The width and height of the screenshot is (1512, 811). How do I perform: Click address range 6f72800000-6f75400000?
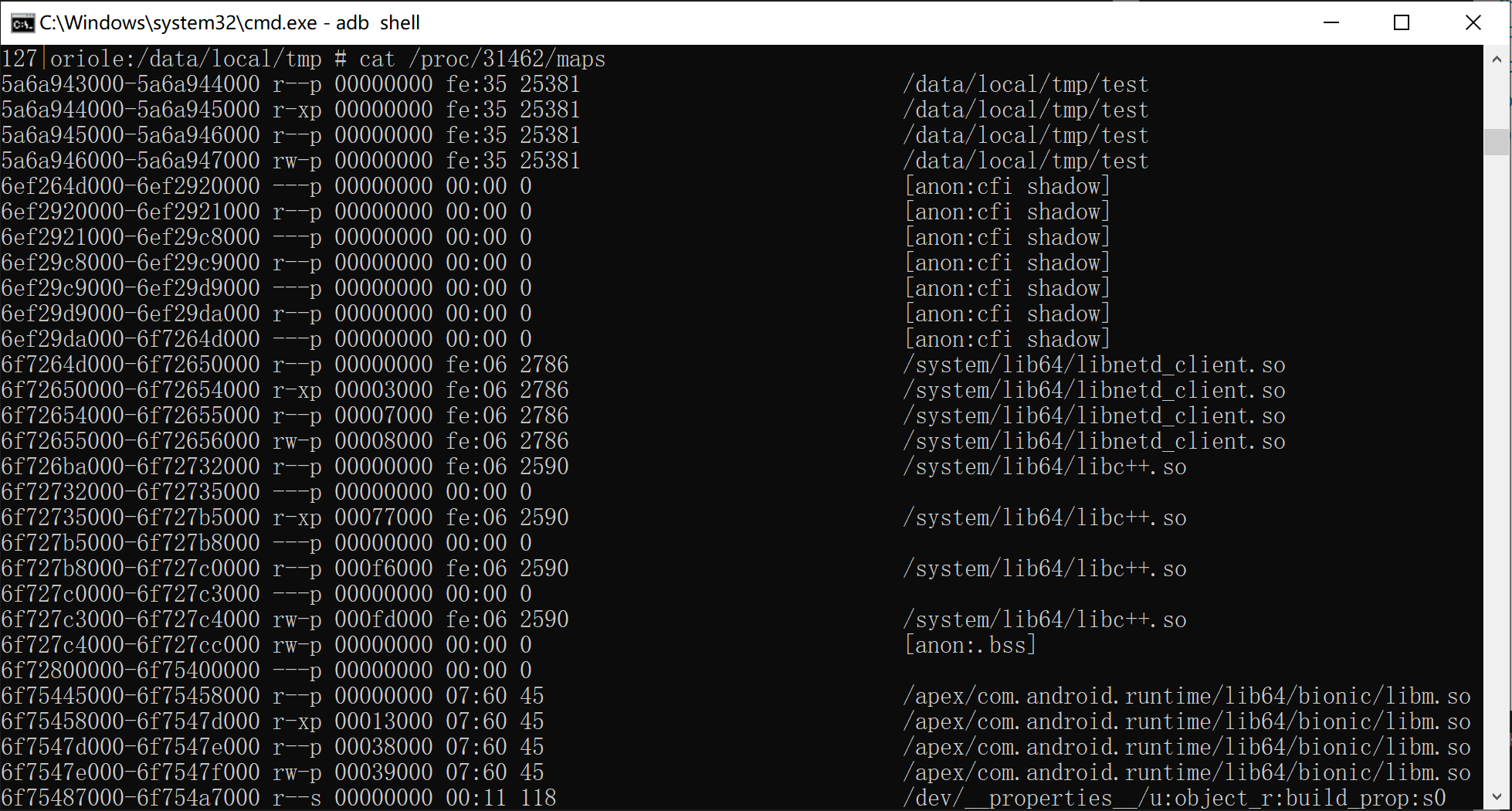click(131, 671)
